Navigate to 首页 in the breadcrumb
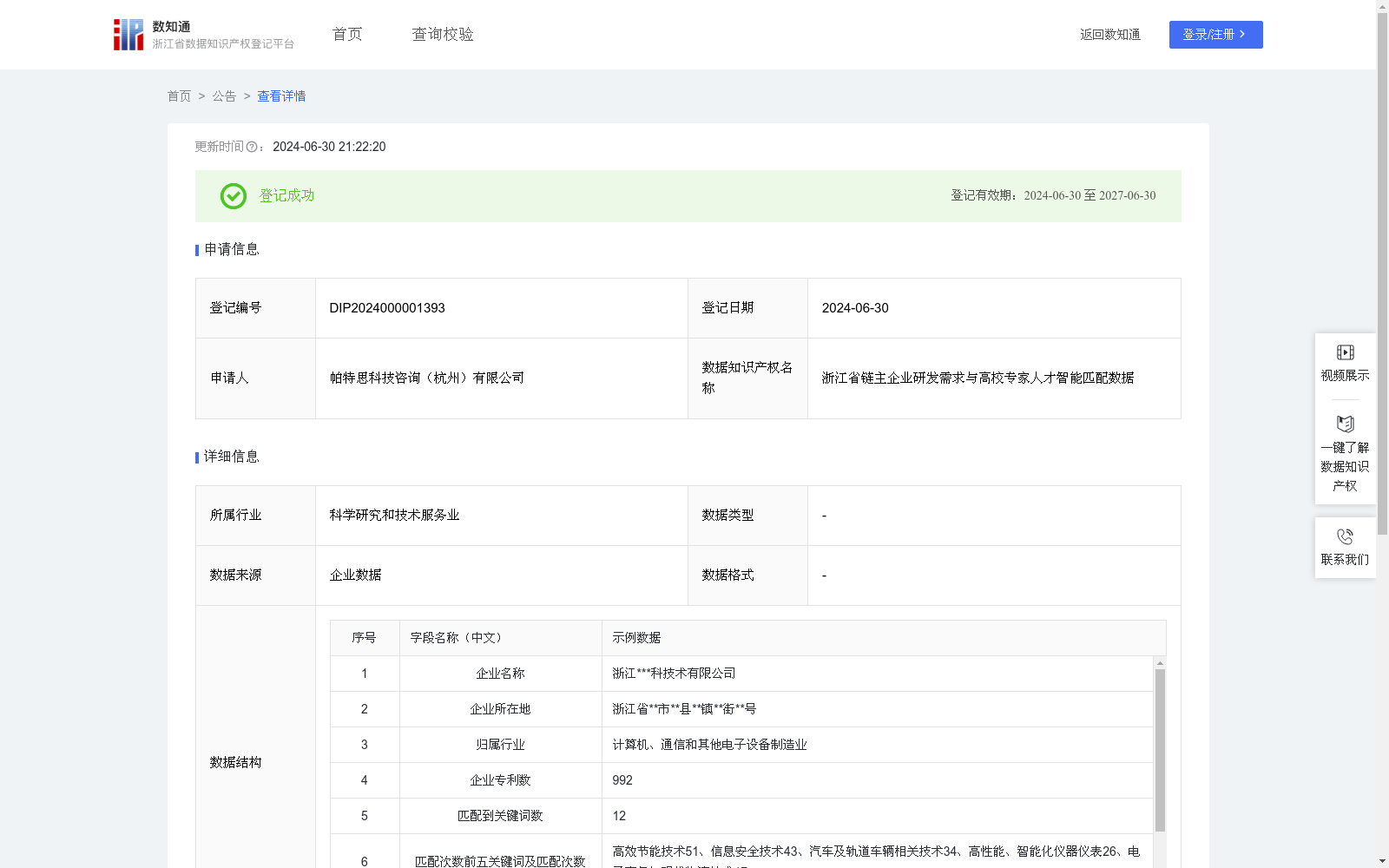1389x868 pixels. click(x=179, y=96)
